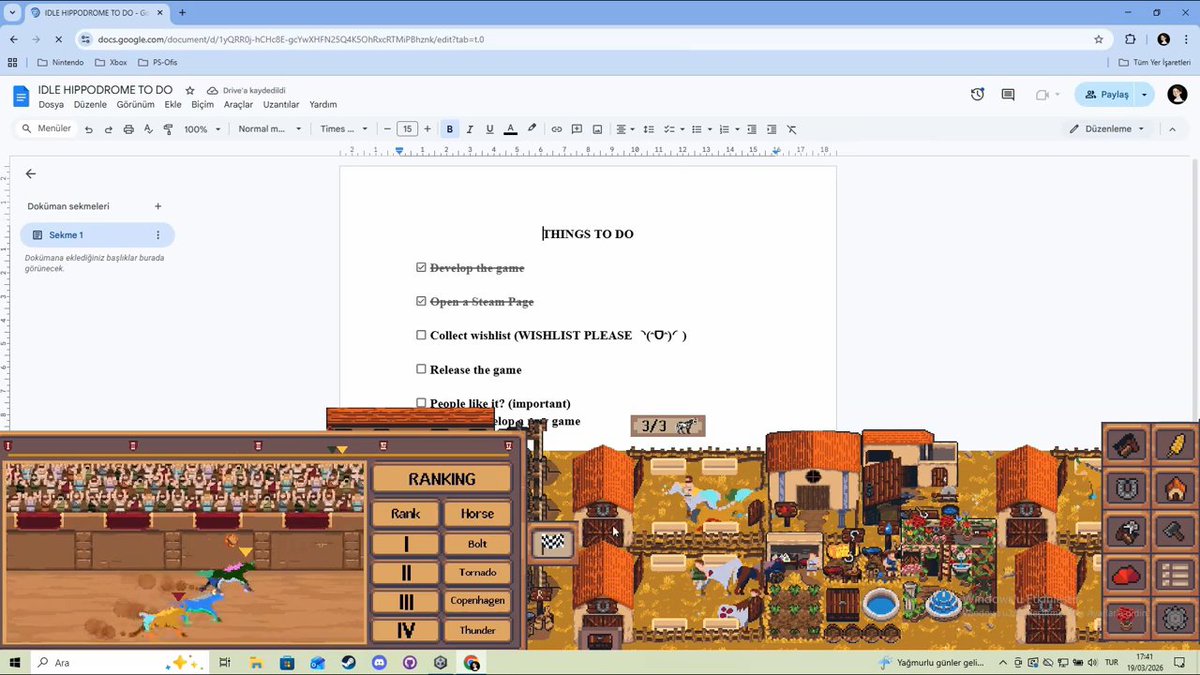This screenshot has width=1200, height=675.
Task: Insert a link using toolbar icon
Action: 557,129
